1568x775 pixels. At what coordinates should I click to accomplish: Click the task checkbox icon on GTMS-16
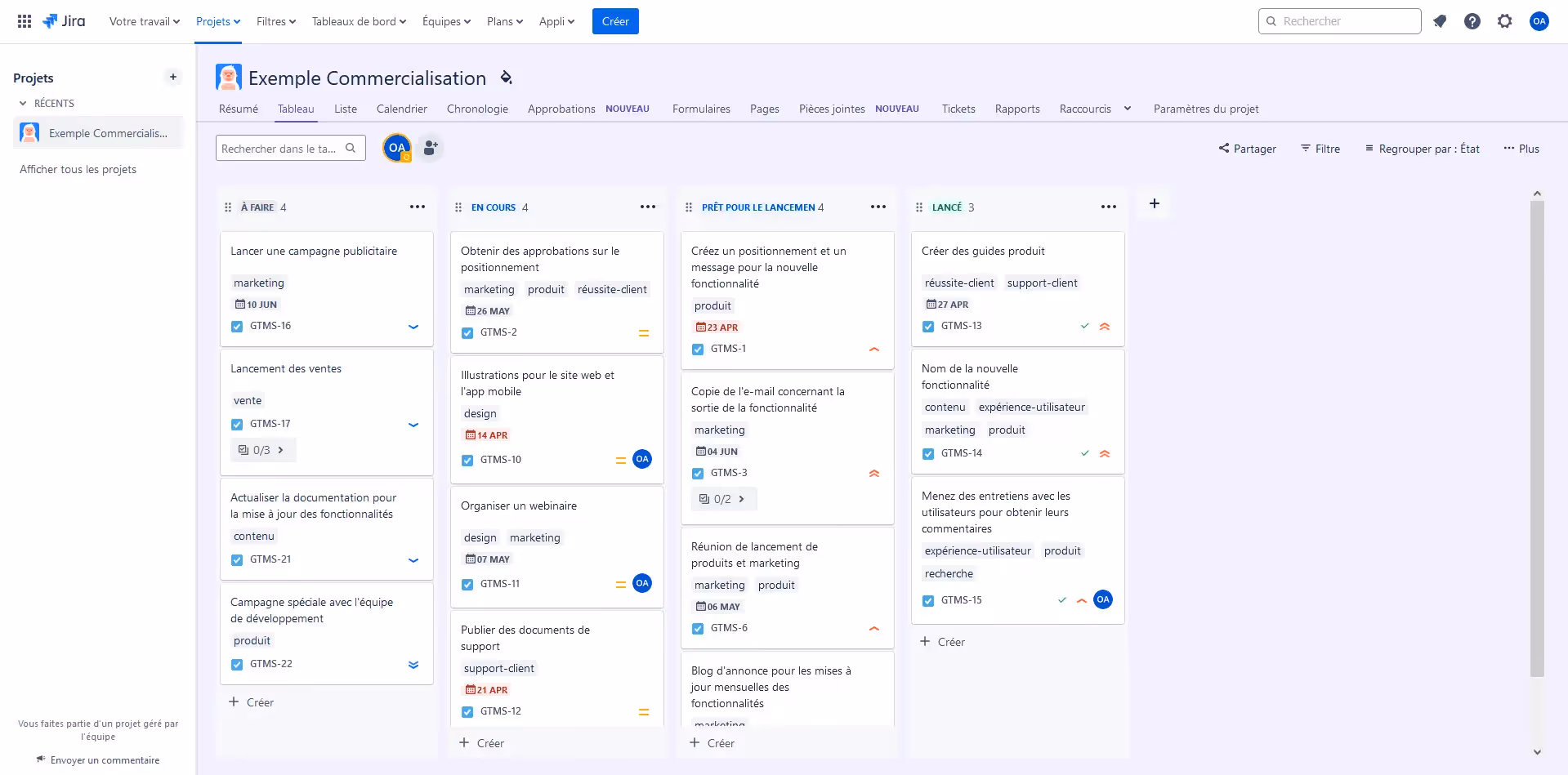pyautogui.click(x=236, y=326)
